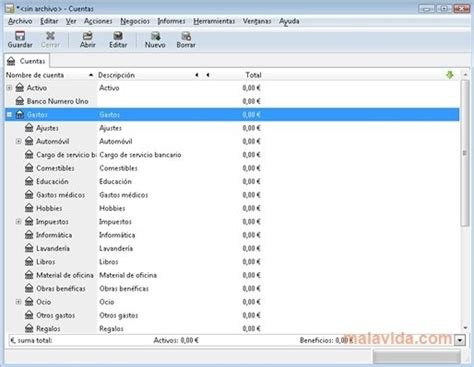Screen dimensions: 474x367
Task: Click the bank icon next to Hobbies
Action: (29, 208)
